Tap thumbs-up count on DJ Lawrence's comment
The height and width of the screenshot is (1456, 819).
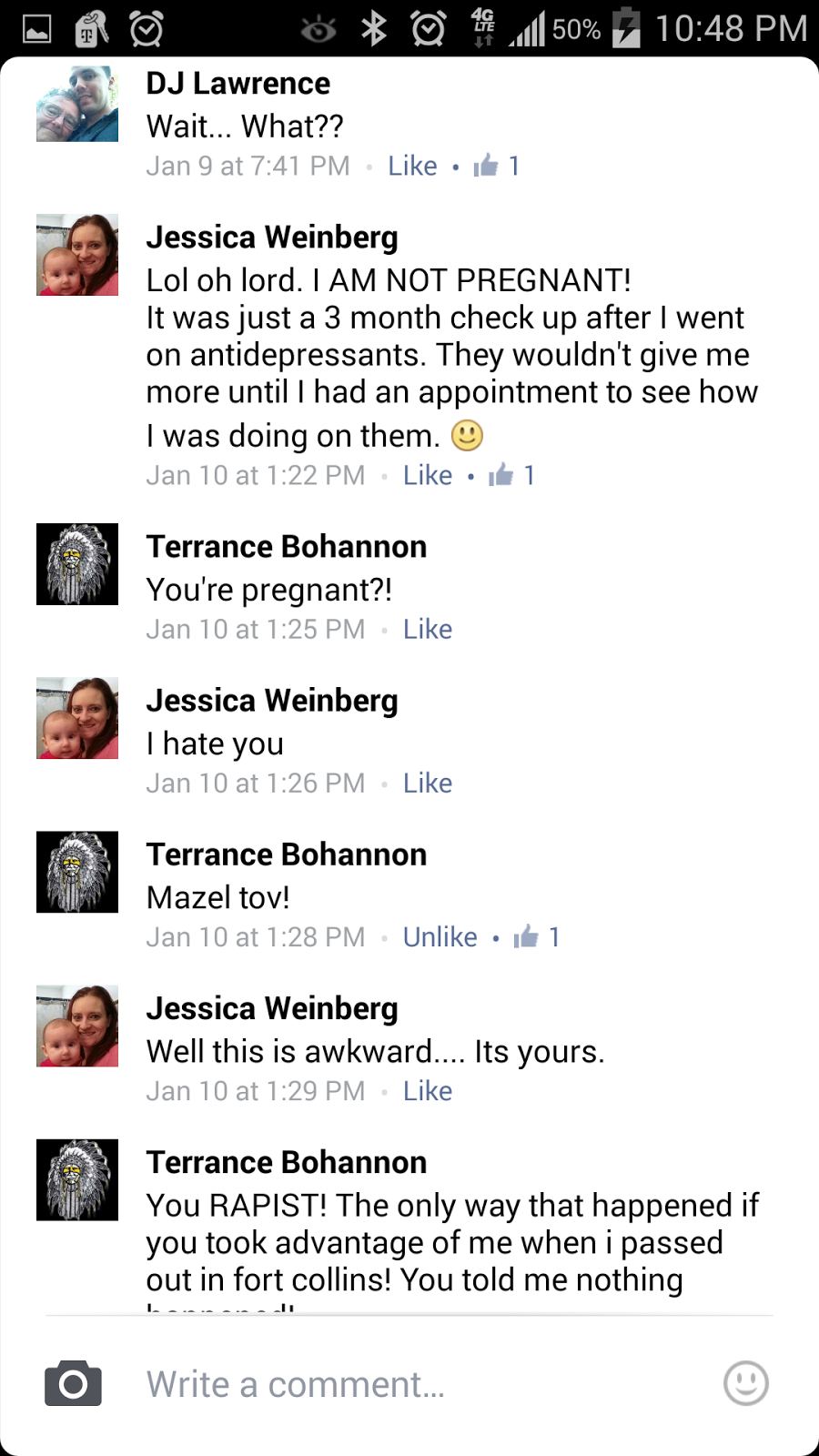(497, 166)
